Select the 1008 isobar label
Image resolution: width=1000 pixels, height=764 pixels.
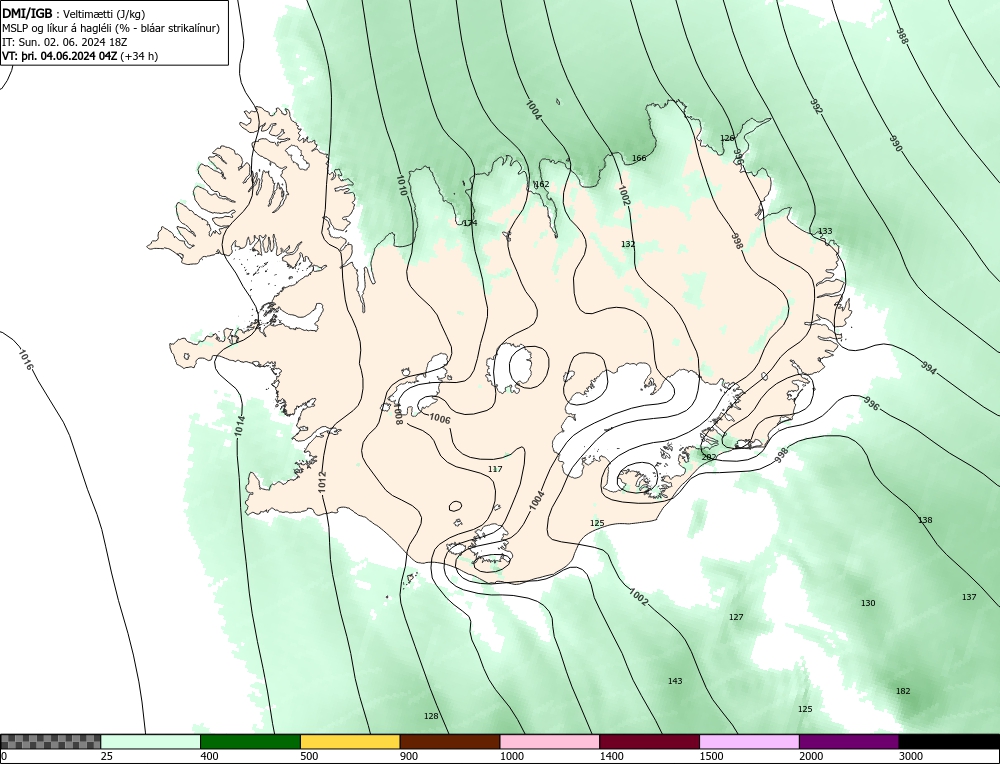[x=397, y=415]
